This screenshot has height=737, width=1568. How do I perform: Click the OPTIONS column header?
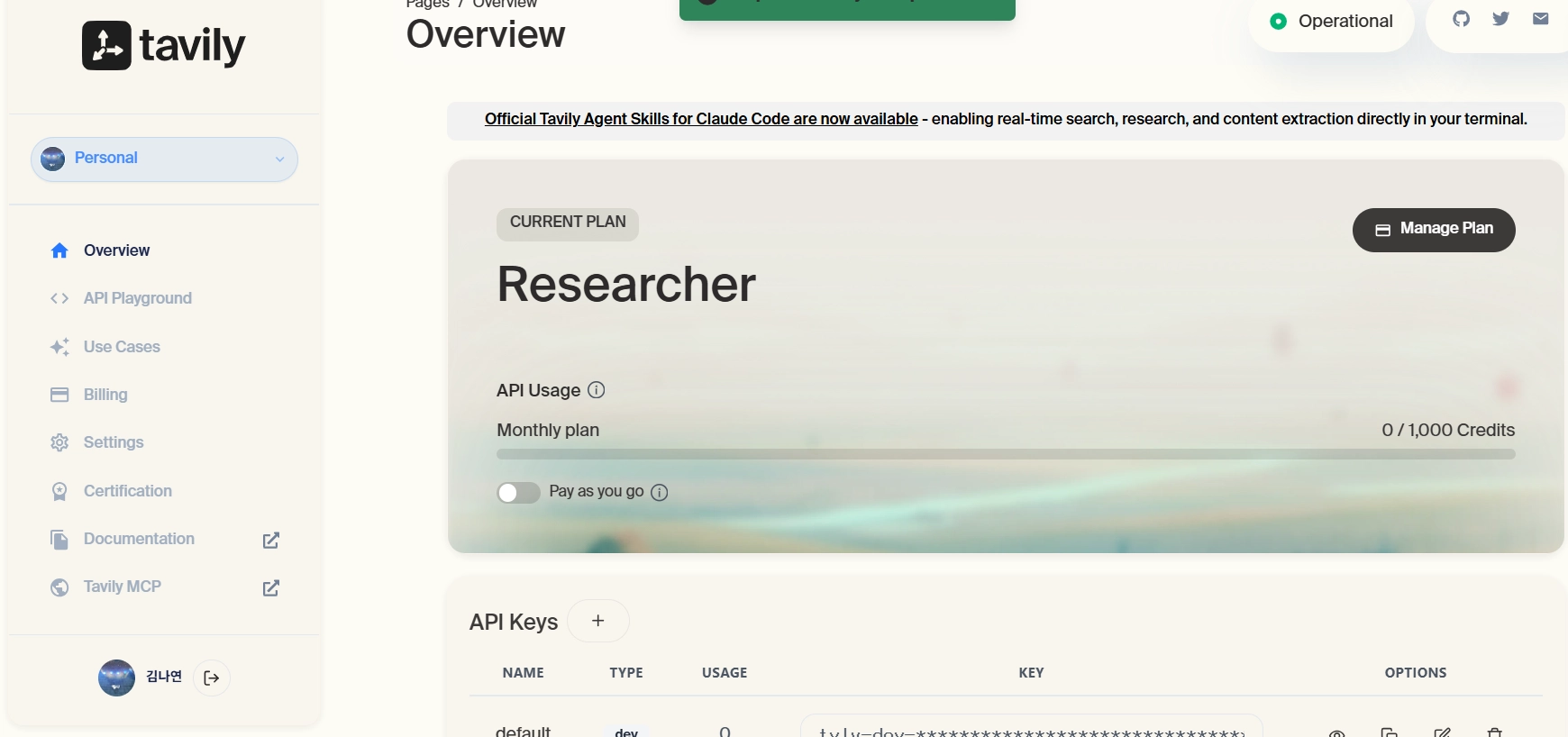[1416, 673]
